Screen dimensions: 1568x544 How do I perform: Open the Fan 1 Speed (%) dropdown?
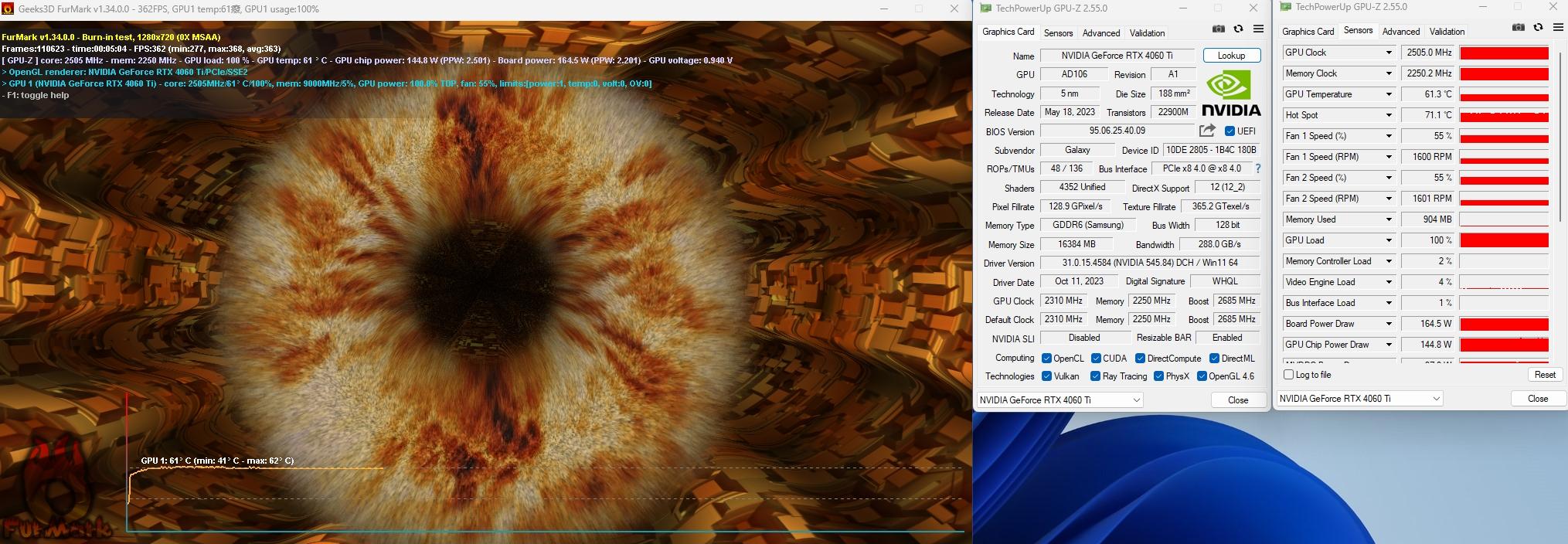tap(1389, 136)
